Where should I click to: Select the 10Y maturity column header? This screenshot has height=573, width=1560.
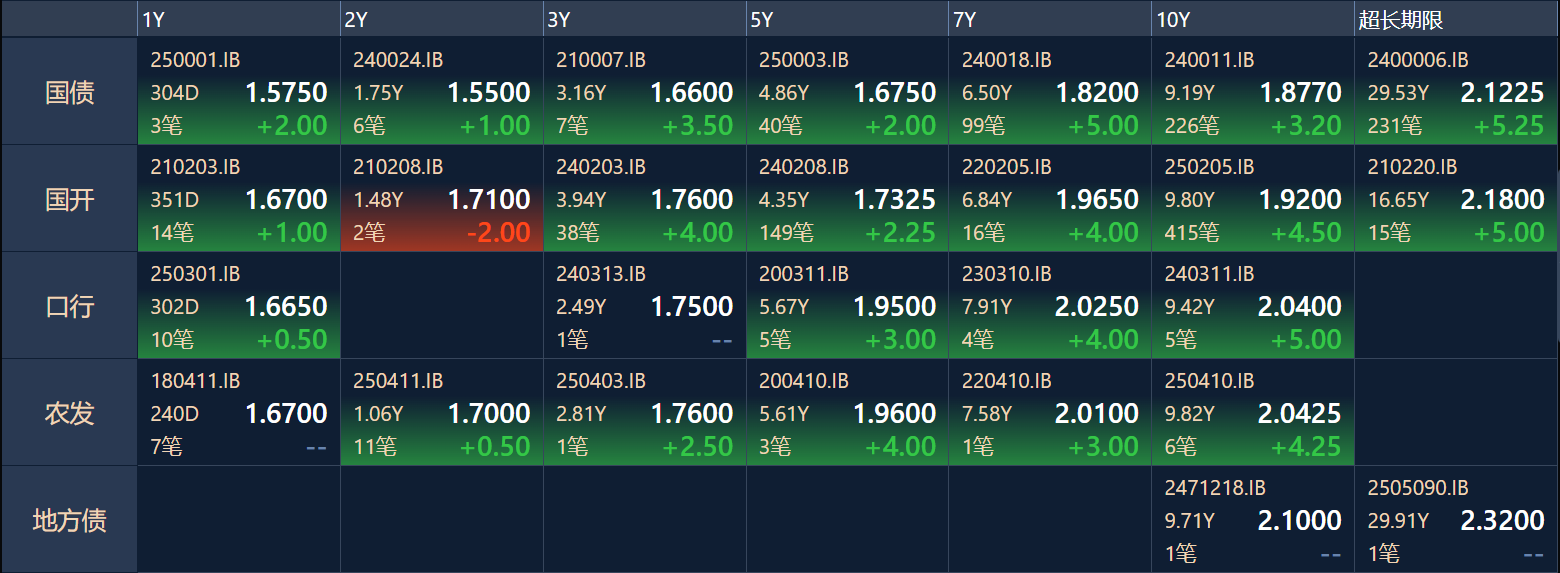(x=1252, y=19)
